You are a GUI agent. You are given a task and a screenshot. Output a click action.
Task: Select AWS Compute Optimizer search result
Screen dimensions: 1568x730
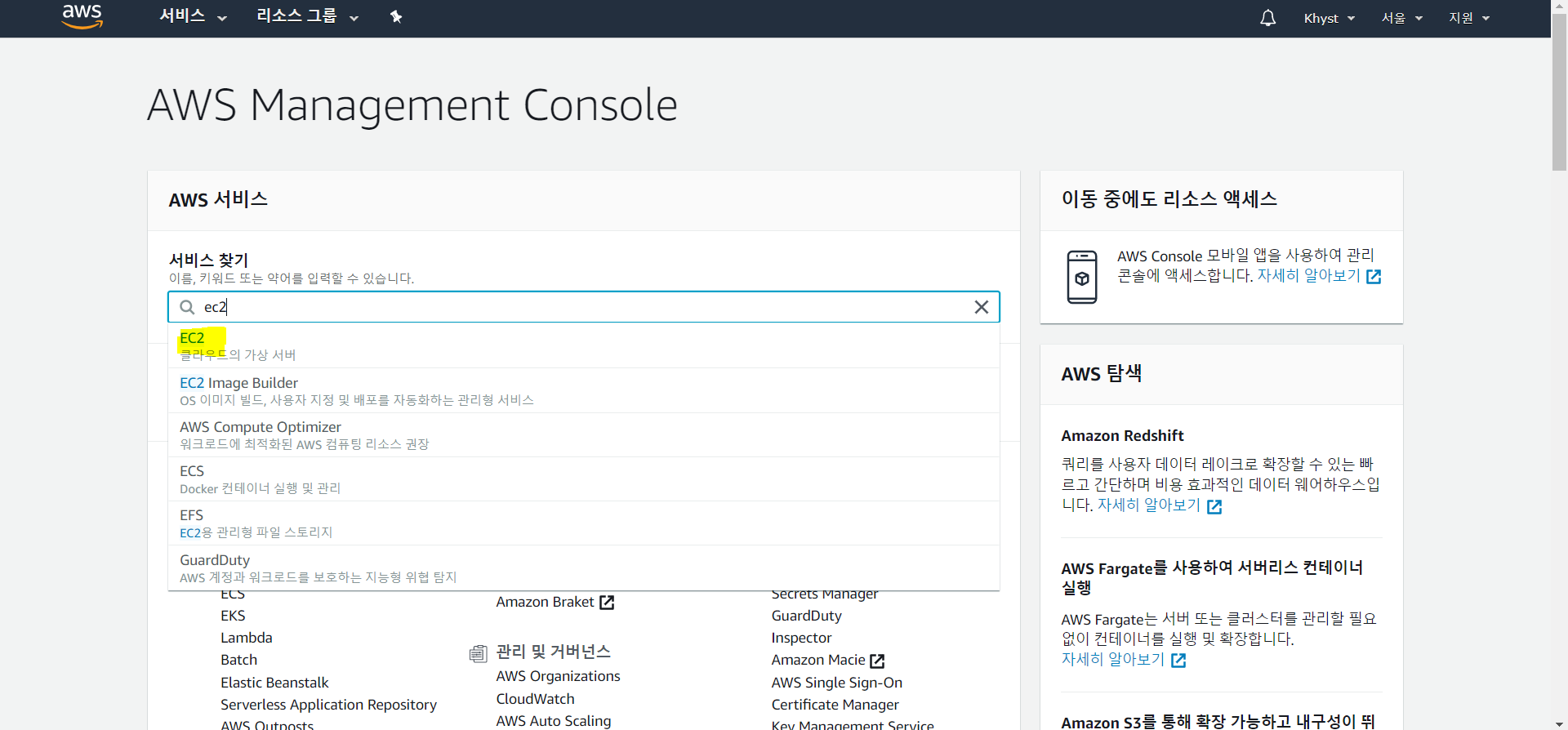[x=584, y=434]
